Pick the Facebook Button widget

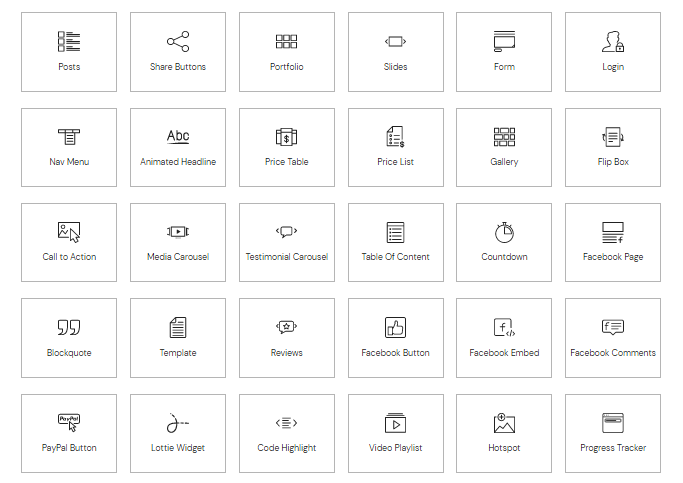point(396,338)
